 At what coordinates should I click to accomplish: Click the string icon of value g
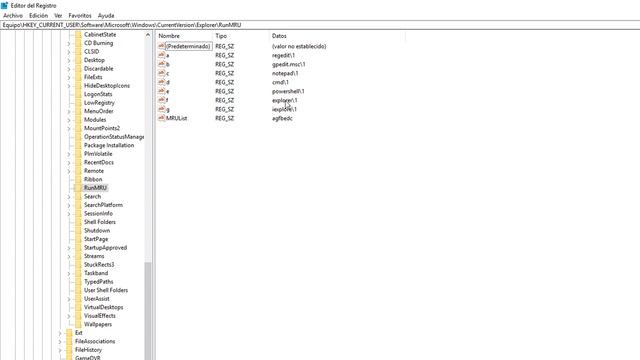point(162,109)
